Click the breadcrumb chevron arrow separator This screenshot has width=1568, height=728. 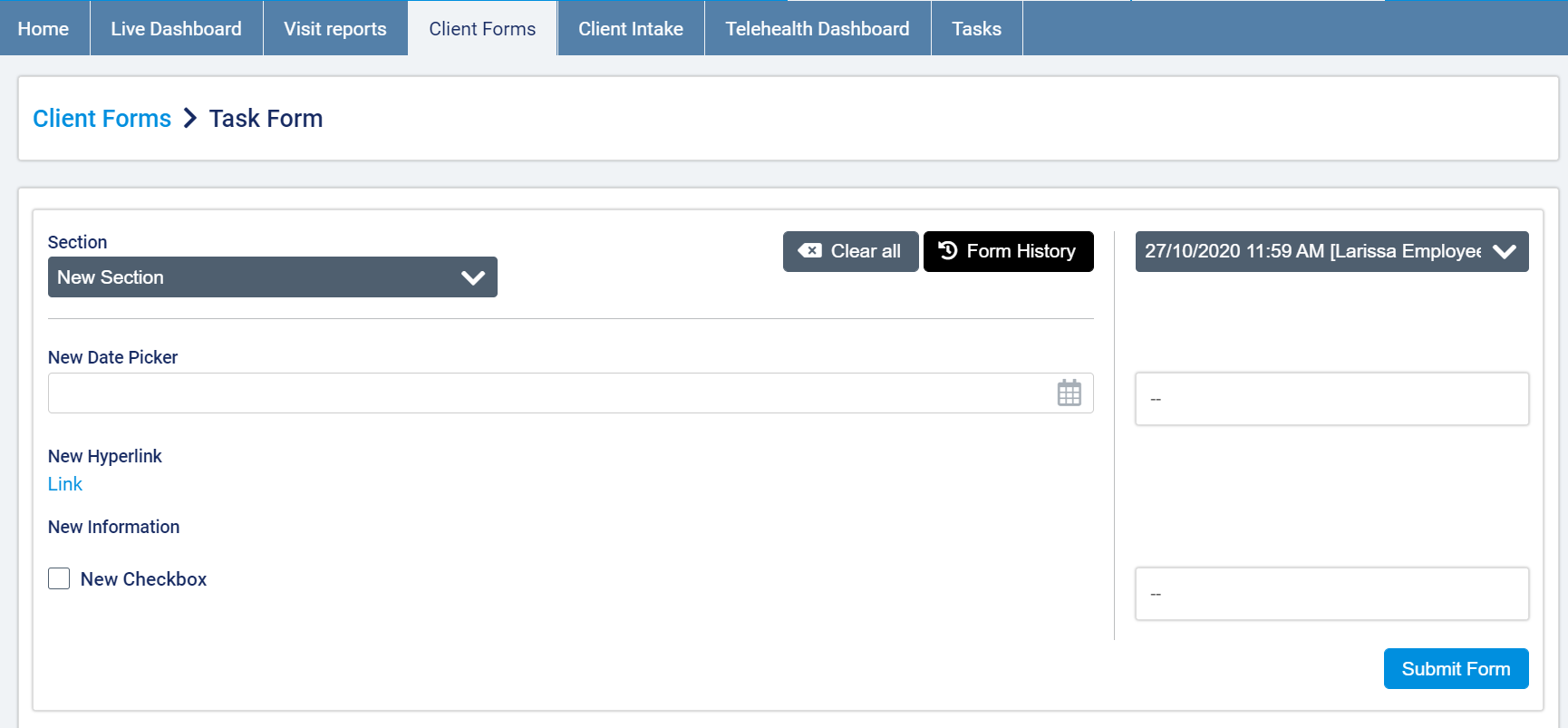(190, 119)
